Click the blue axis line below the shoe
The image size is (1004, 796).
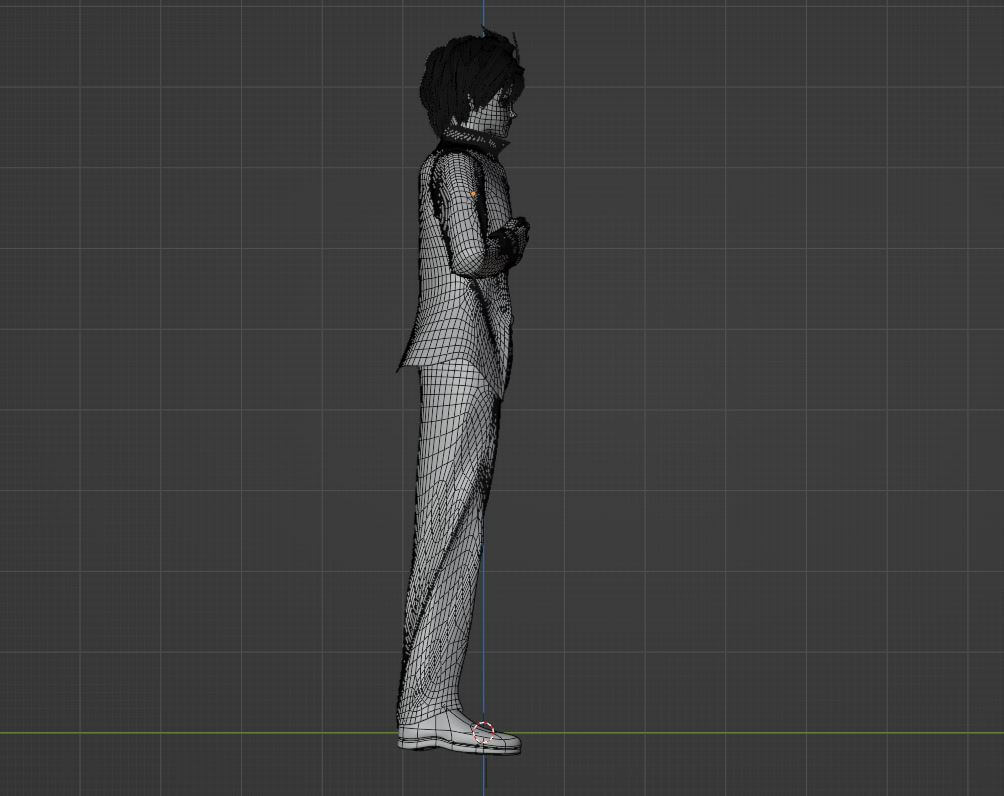click(x=484, y=775)
